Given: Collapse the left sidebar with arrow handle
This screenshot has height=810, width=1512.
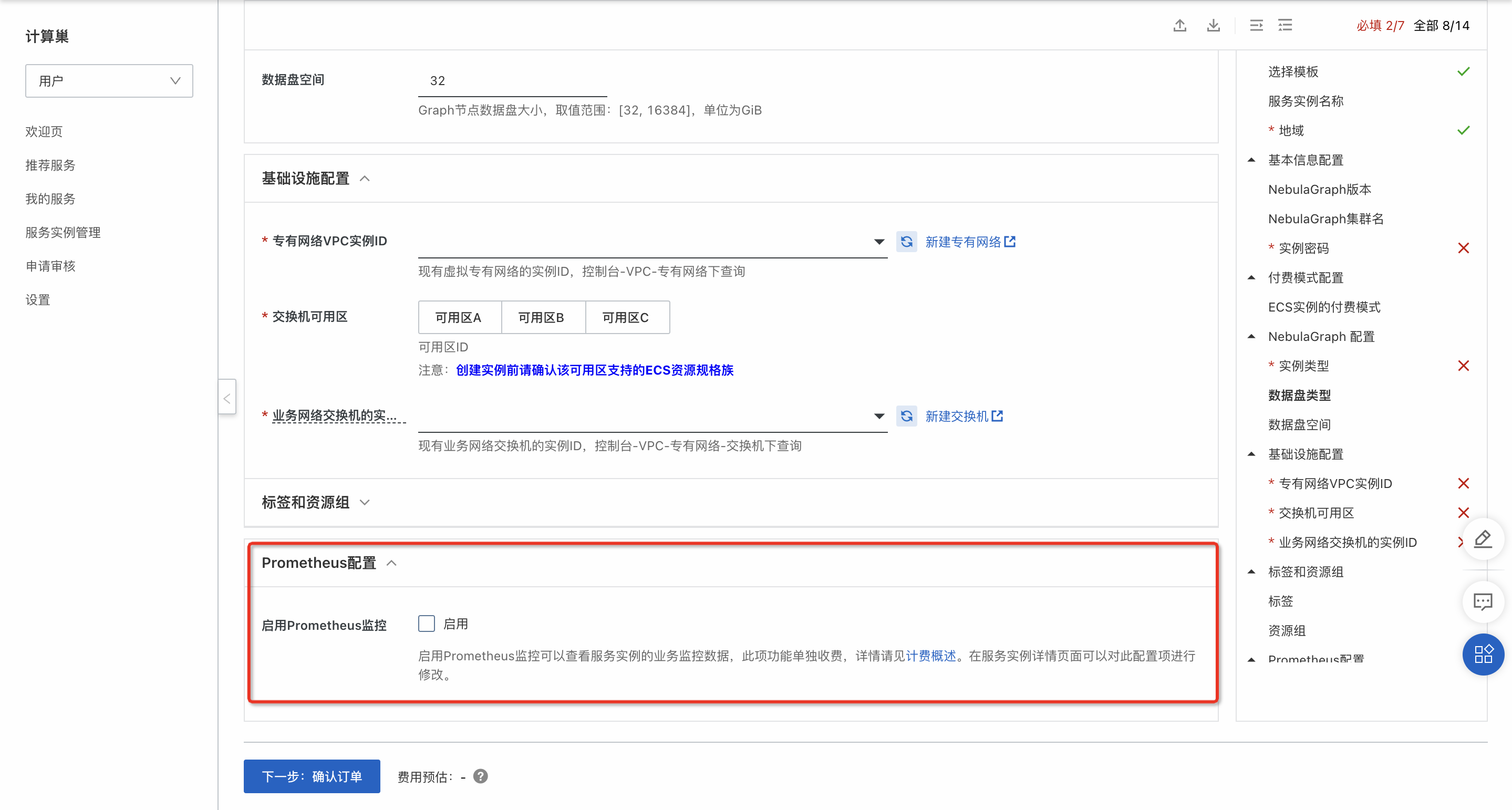Looking at the screenshot, I should 227,397.
